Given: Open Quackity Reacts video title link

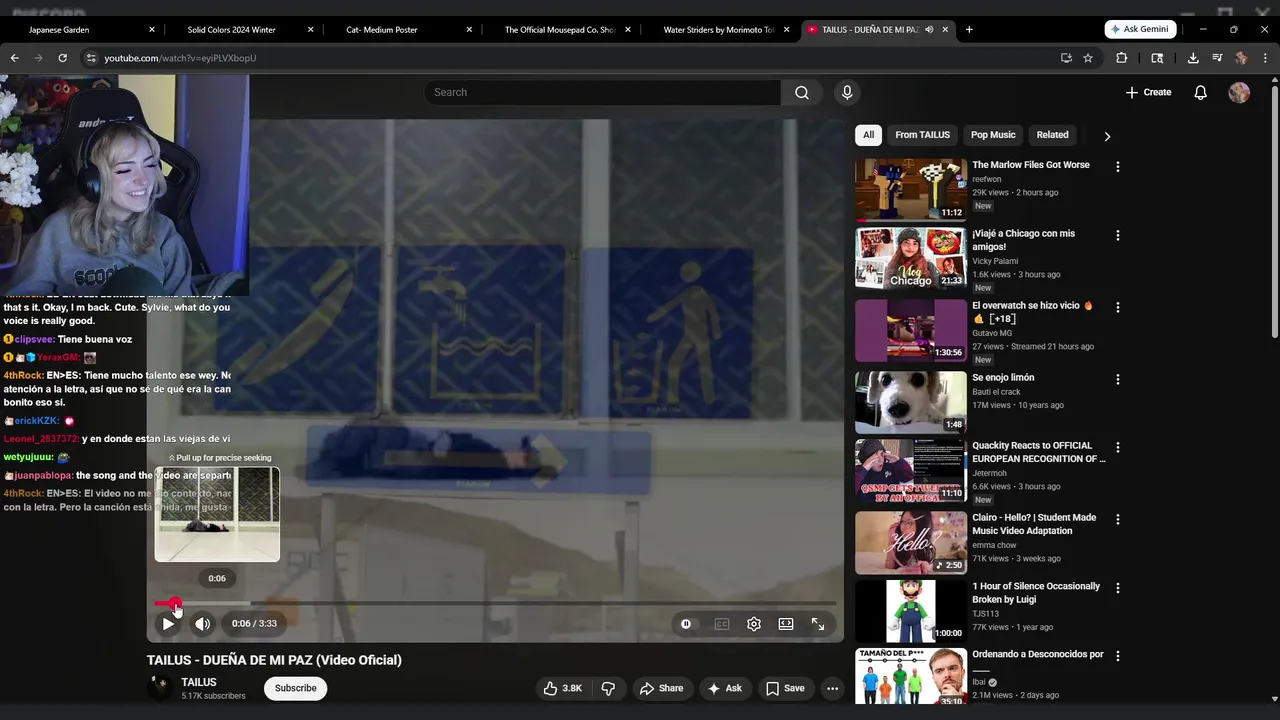Looking at the screenshot, I should (x=1039, y=452).
